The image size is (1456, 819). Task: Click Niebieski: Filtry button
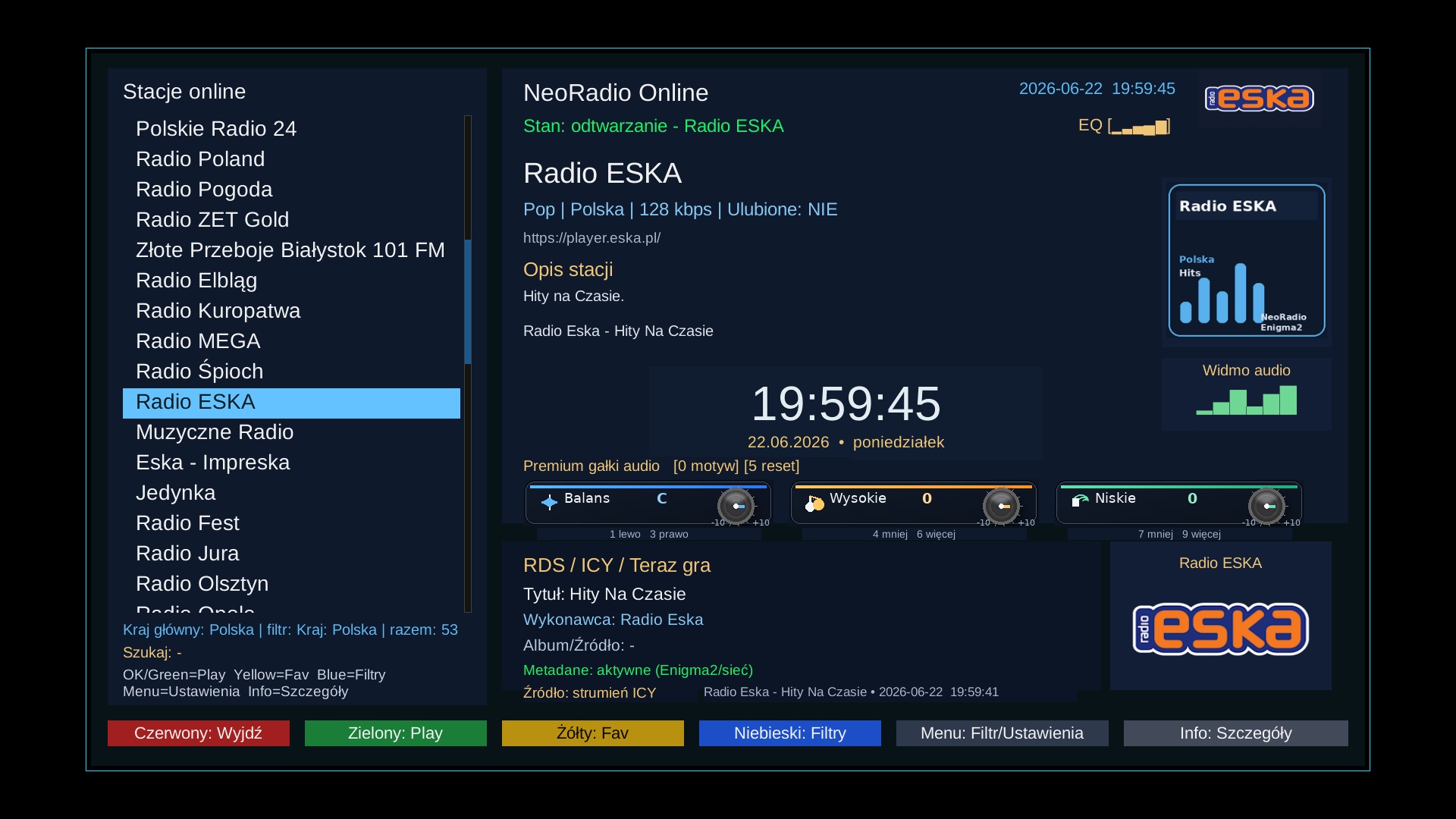tap(790, 733)
